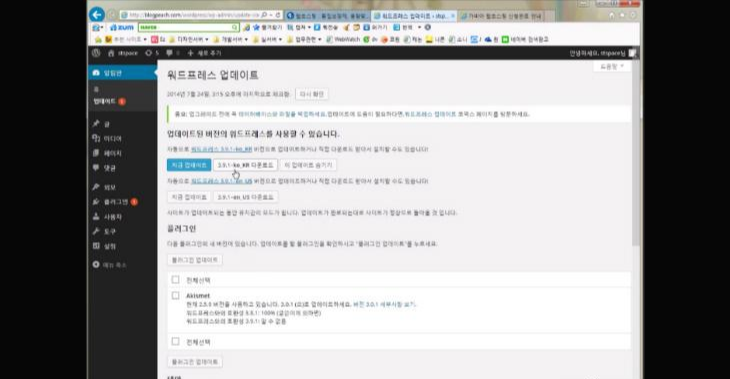
Task: Open the 워드프레스 3.9.1-en_US link
Action: click(x=222, y=181)
